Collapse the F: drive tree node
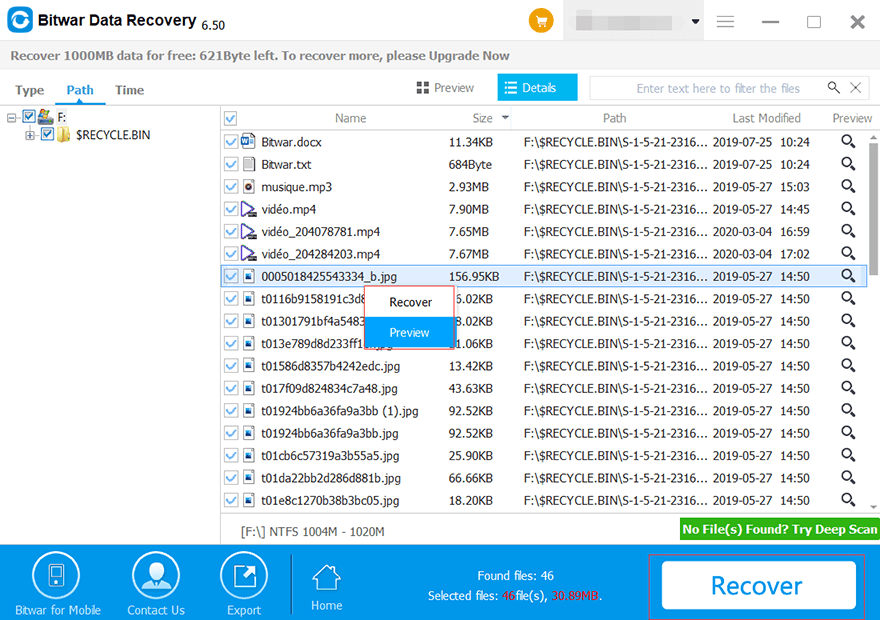This screenshot has width=880, height=620. click(11, 118)
